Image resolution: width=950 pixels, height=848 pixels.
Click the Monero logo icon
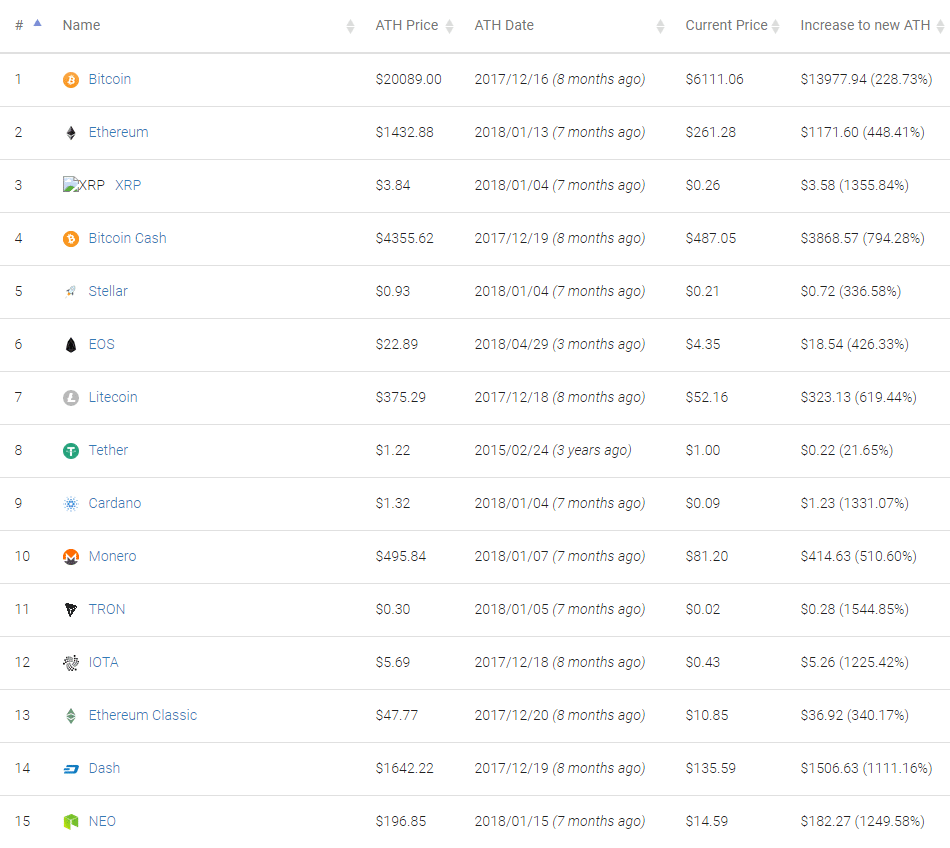(x=71, y=557)
